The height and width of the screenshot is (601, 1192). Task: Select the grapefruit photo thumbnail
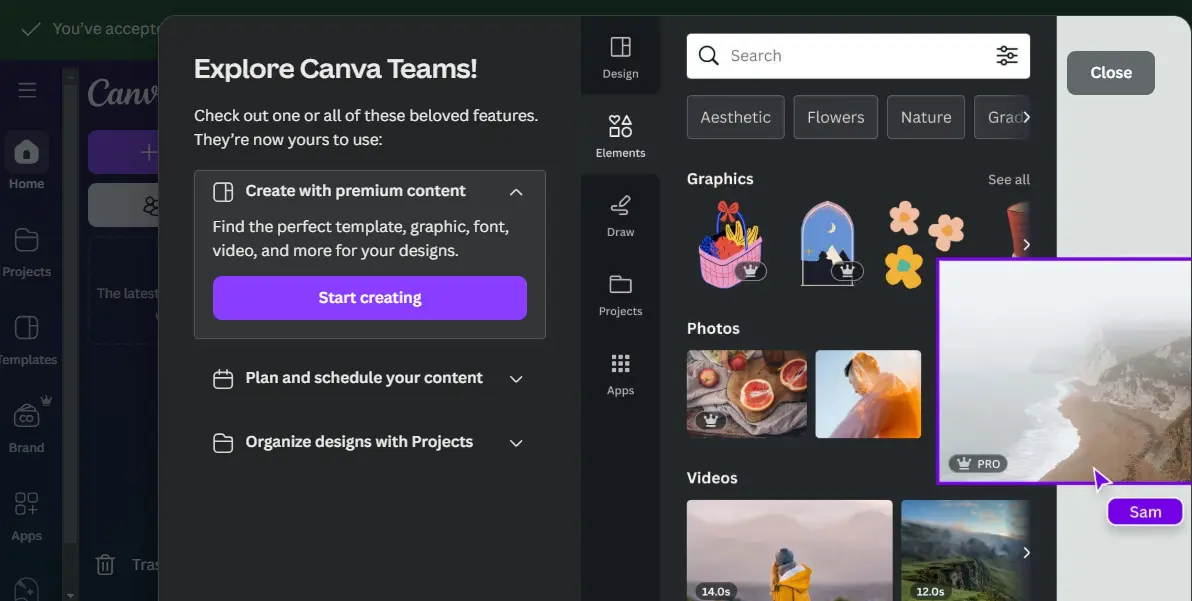[x=747, y=394]
